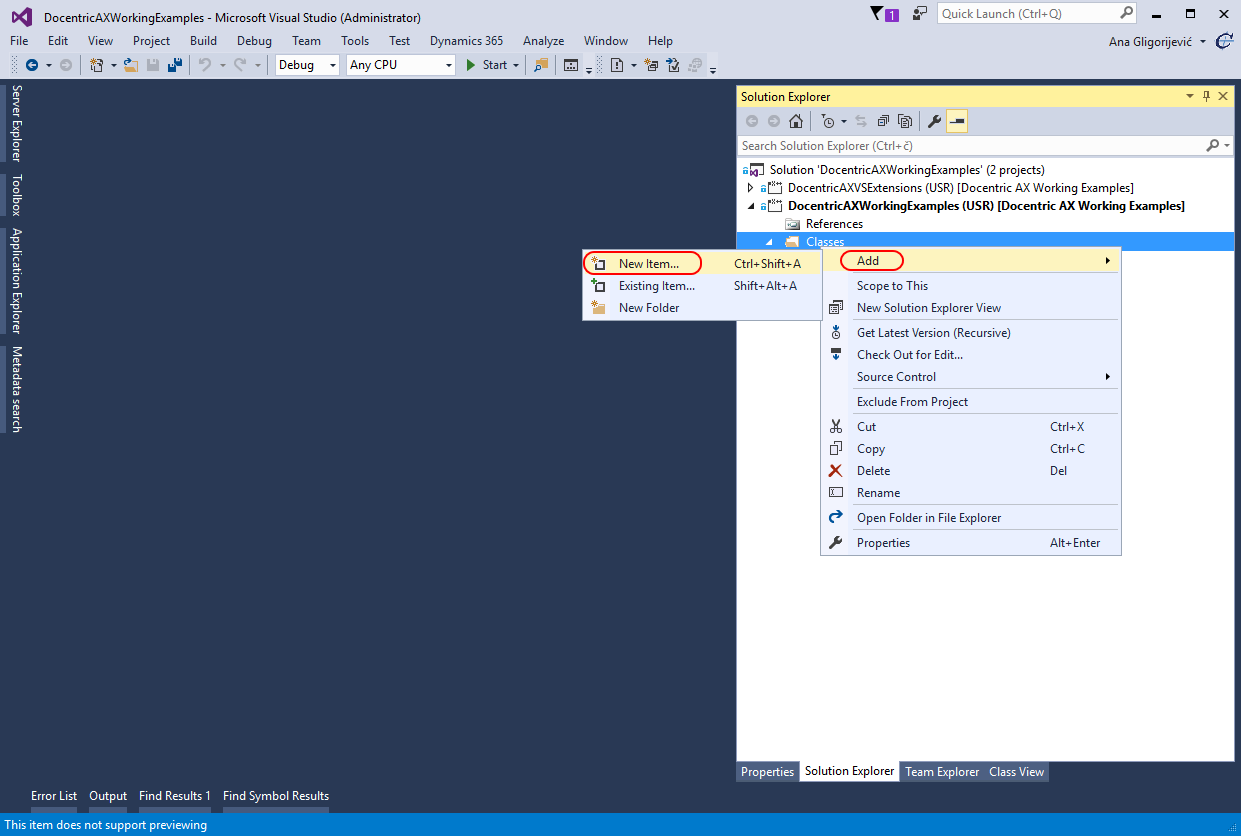Collapse the DocentricAXWorkingExamples project node
1241x836 pixels.
coord(751,206)
